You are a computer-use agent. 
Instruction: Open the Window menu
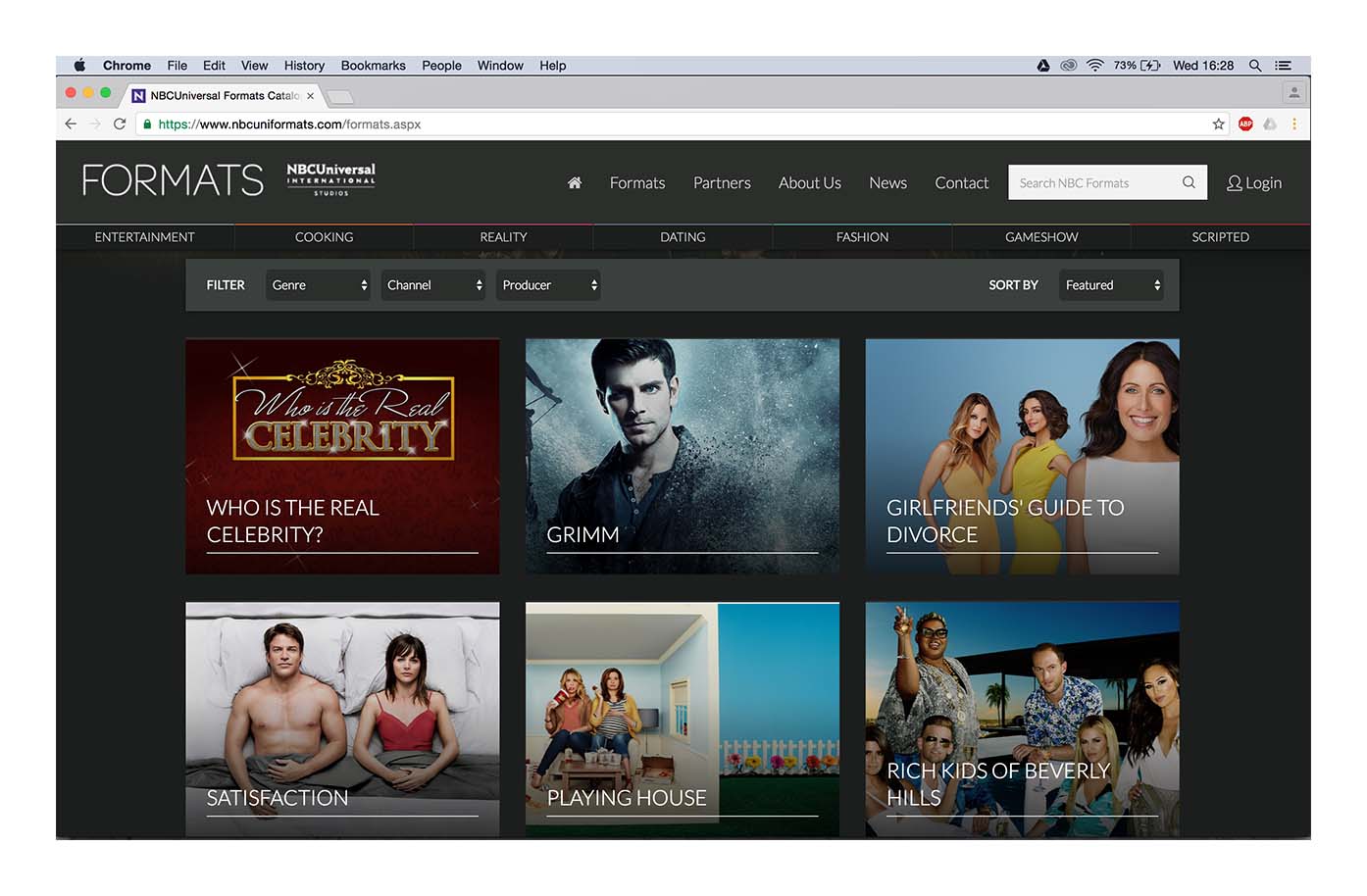pos(500,66)
